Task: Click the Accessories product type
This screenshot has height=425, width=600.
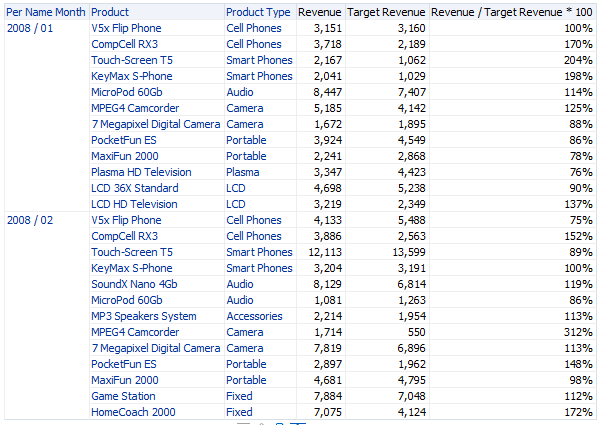Action: pyautogui.click(x=254, y=316)
